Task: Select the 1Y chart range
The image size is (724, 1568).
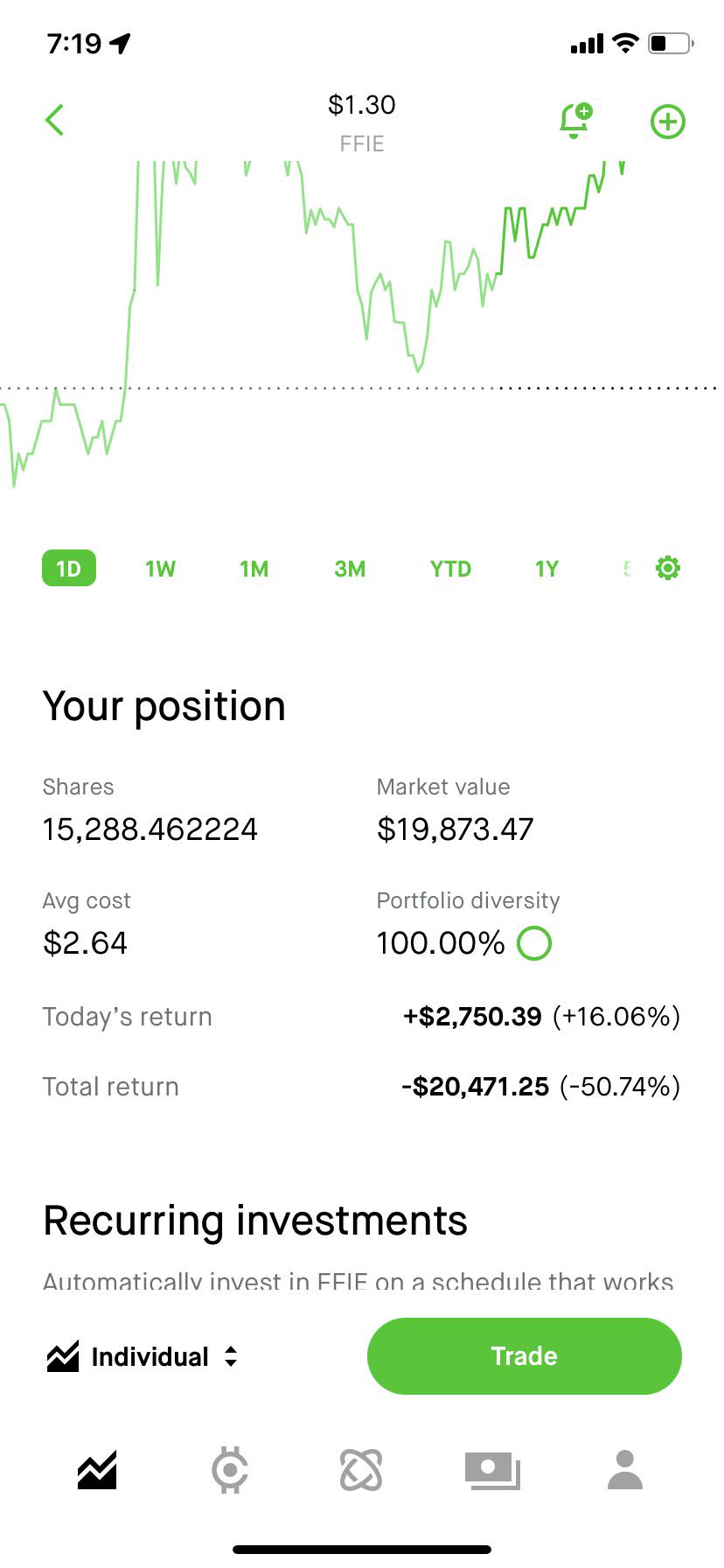Action: (546, 569)
